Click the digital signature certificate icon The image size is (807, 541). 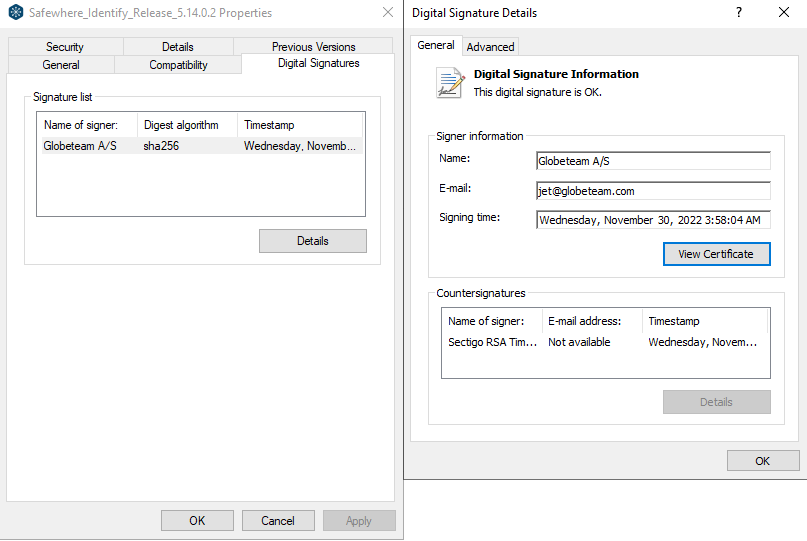(x=450, y=83)
